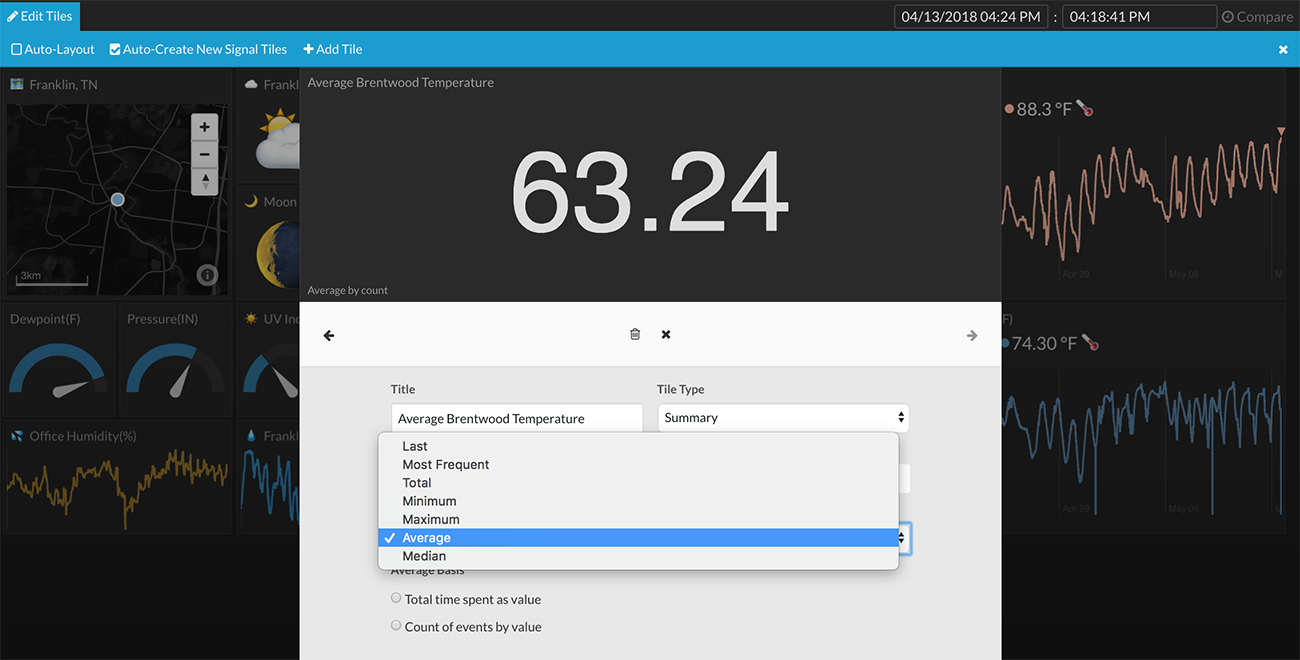
Task: Click the left arrow previous tile icon
Action: (329, 336)
